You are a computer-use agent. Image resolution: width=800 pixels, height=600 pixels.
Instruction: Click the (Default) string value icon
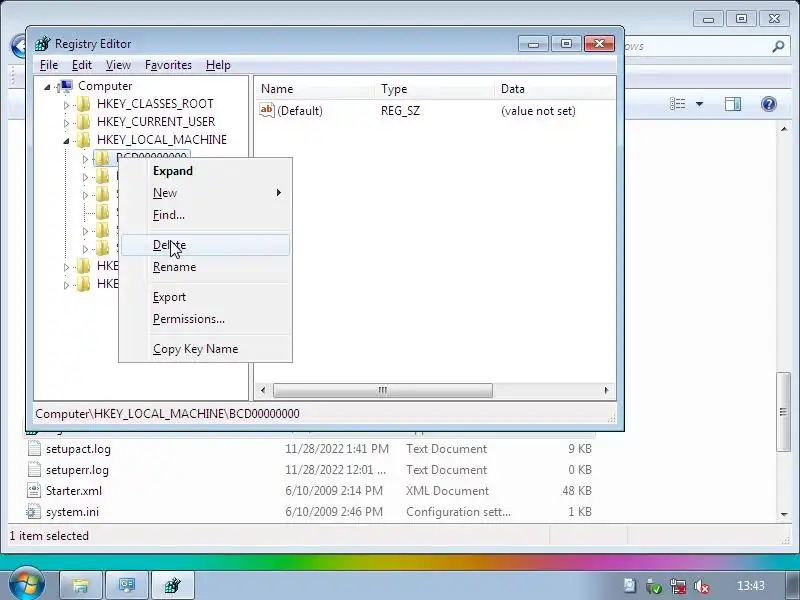click(266, 110)
